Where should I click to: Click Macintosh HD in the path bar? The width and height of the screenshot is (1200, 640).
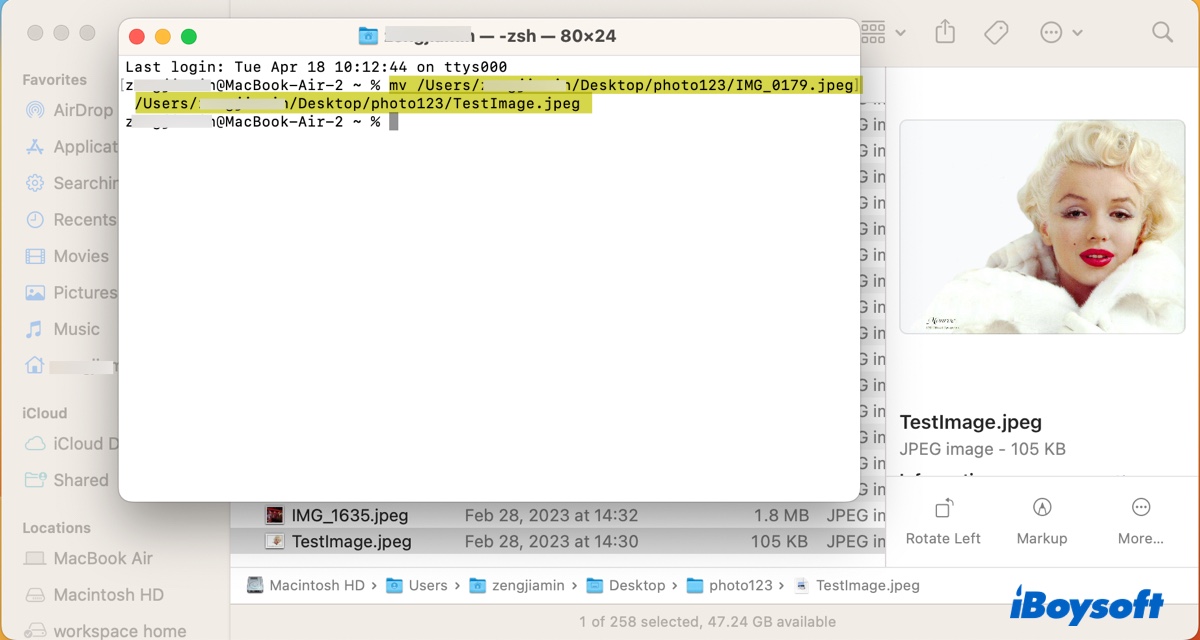pyautogui.click(x=318, y=585)
